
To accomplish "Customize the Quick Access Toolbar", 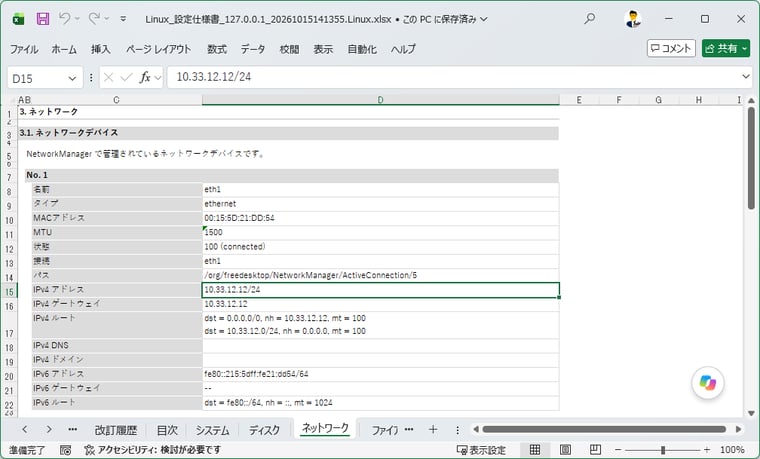I will [x=123, y=19].
